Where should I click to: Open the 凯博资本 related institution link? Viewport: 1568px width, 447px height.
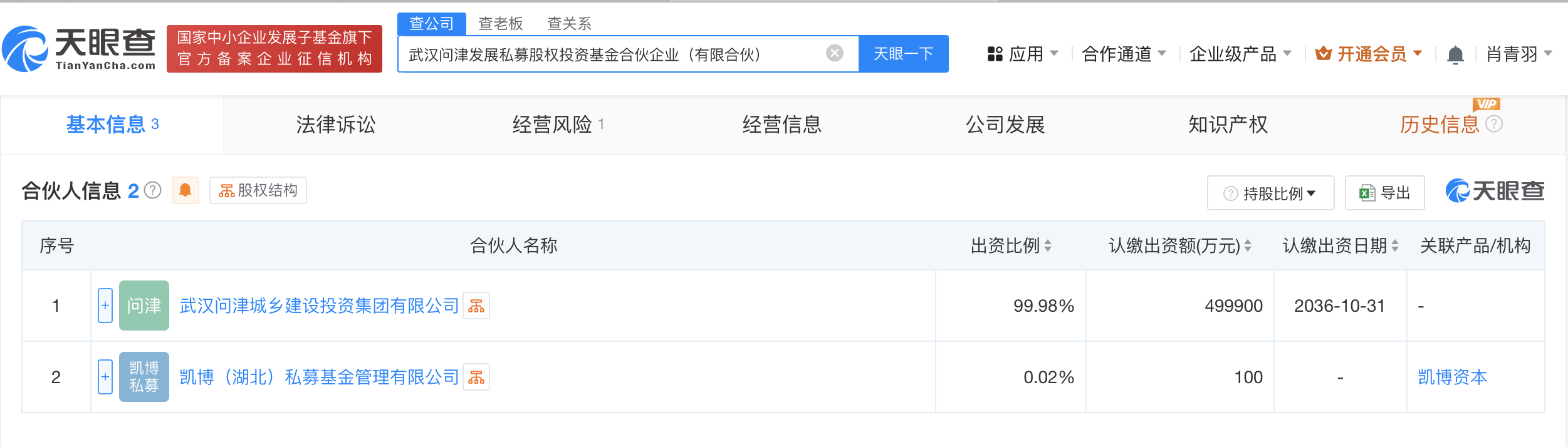coord(1453,377)
